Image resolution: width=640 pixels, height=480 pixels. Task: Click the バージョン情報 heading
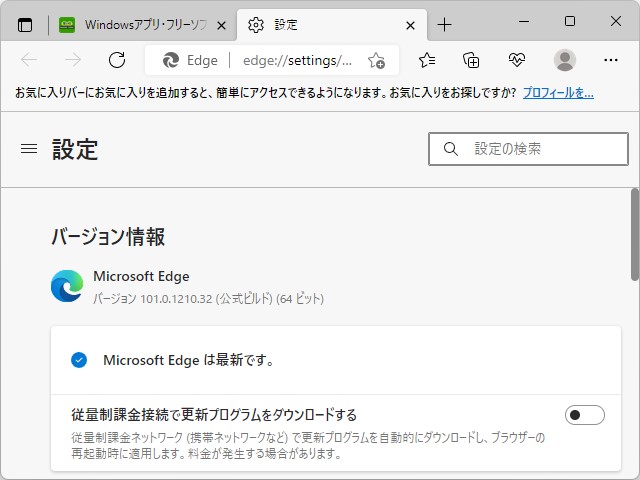108,237
